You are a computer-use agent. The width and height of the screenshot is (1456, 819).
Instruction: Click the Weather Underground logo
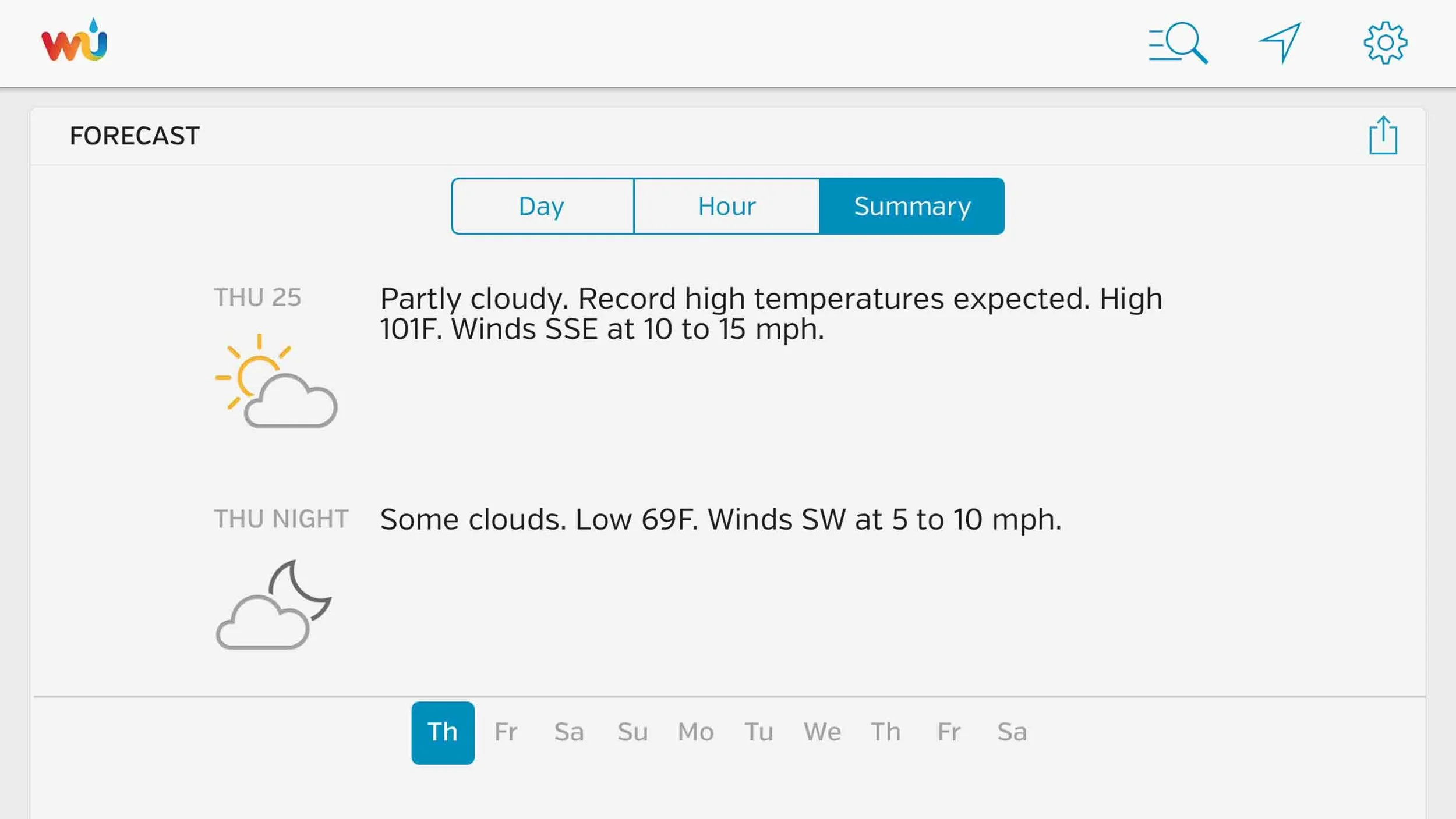pos(74,41)
